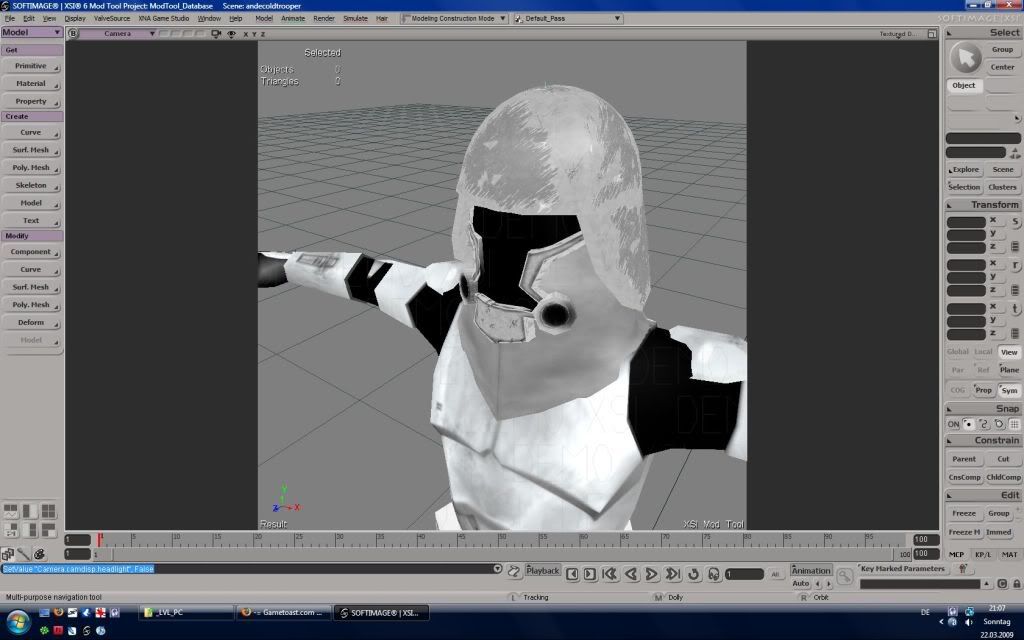Click the red playhead marker at frame 1
This screenshot has height=640, width=1024.
[x=99, y=539]
